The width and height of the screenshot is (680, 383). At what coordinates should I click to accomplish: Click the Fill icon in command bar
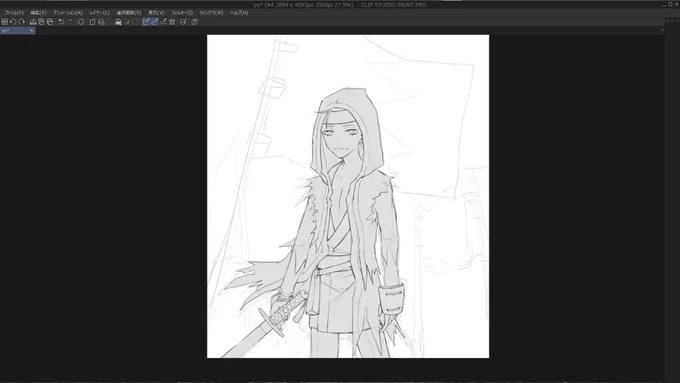click(118, 22)
